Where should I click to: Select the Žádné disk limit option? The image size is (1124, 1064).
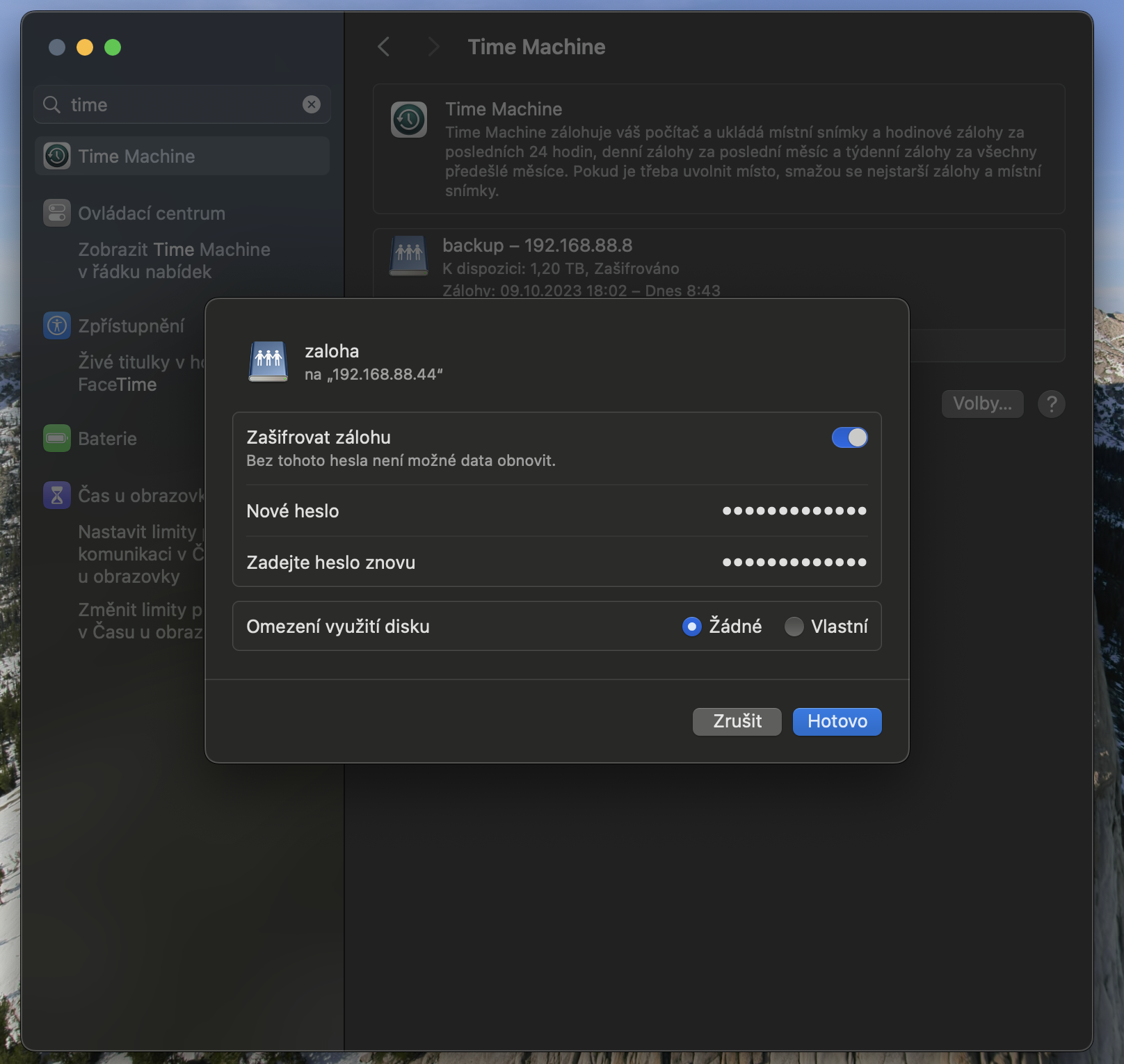point(691,627)
